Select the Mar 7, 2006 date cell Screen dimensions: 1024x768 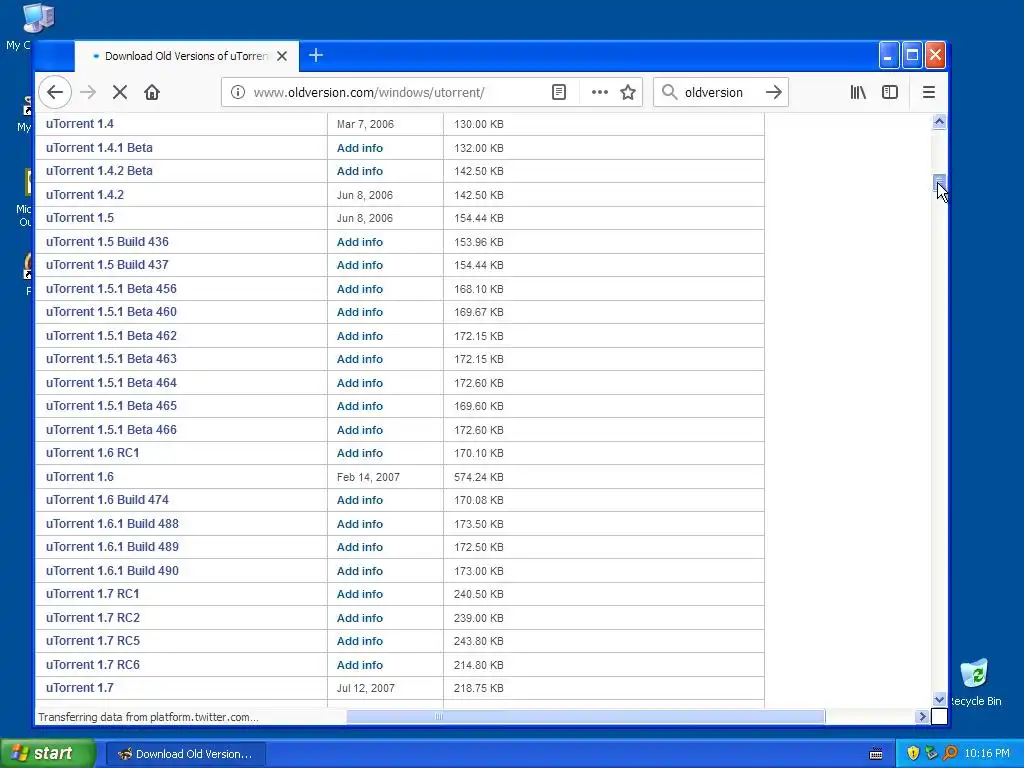365,124
